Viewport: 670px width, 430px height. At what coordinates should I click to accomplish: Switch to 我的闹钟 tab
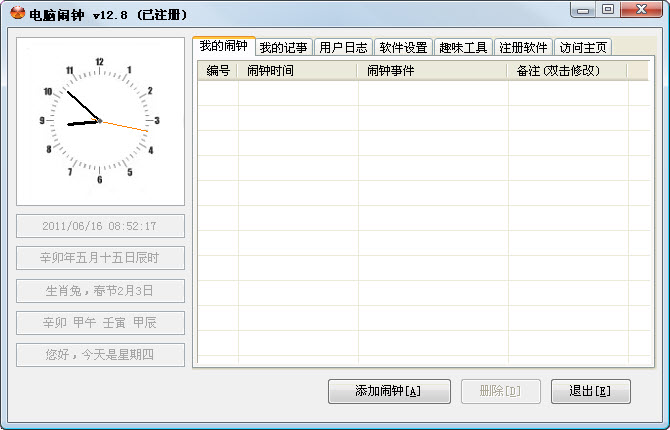pyautogui.click(x=223, y=46)
